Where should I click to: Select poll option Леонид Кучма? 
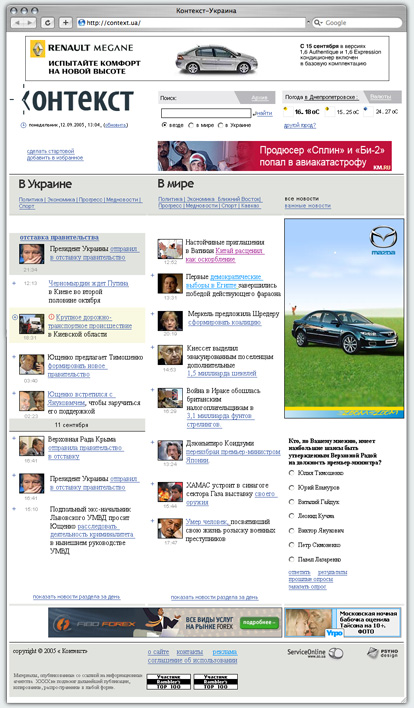(x=292, y=516)
